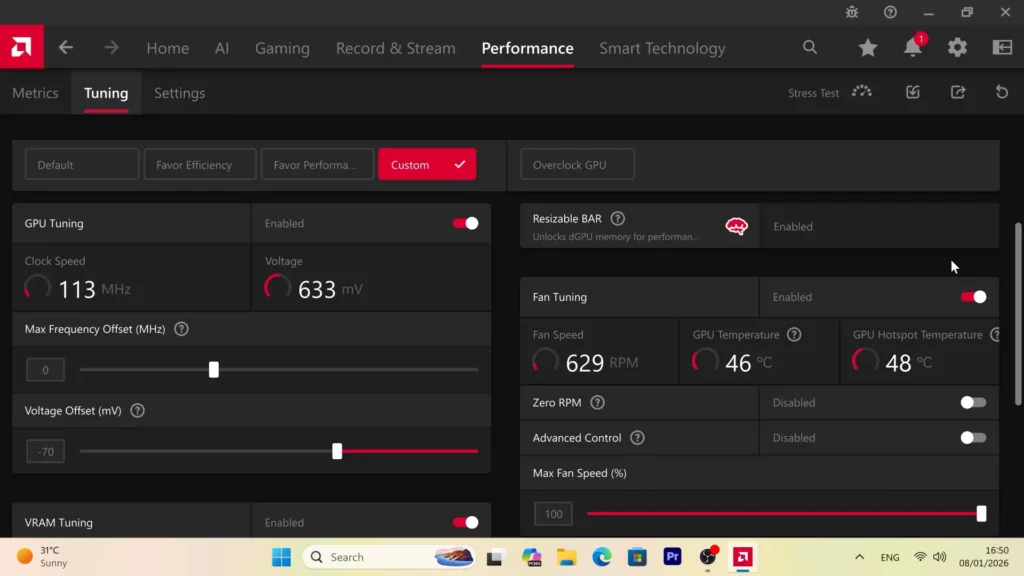Screen dimensions: 1024x576
Task: Disable the GPU Tuning toggle
Action: [466, 223]
